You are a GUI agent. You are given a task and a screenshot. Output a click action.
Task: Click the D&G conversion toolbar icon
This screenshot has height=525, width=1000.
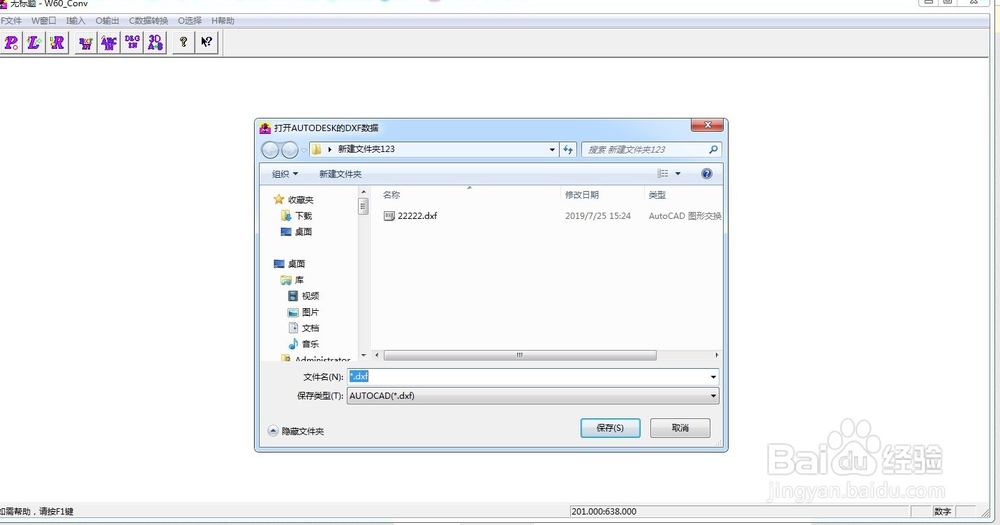pos(132,43)
